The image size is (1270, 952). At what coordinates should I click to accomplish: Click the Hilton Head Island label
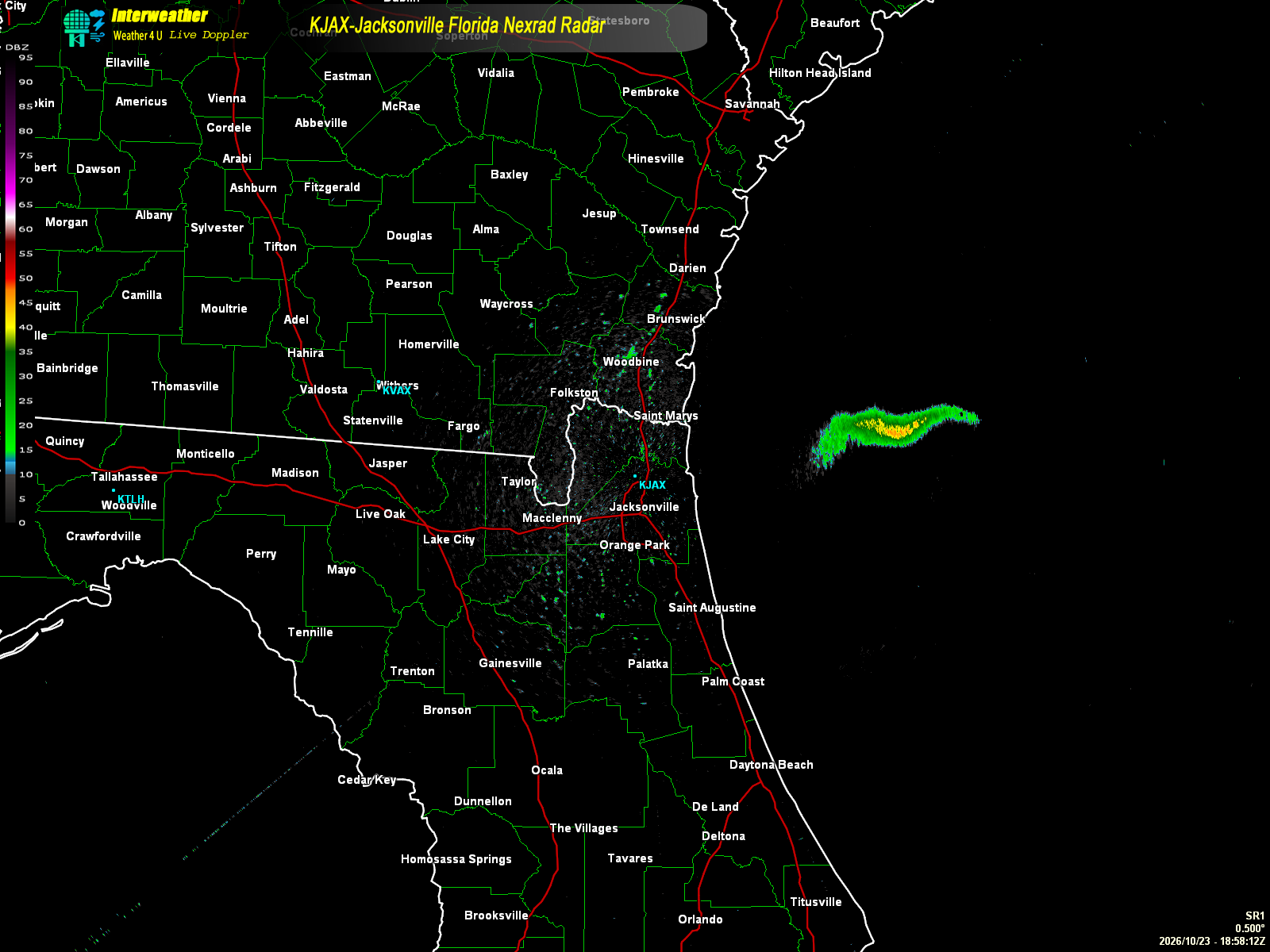(820, 73)
